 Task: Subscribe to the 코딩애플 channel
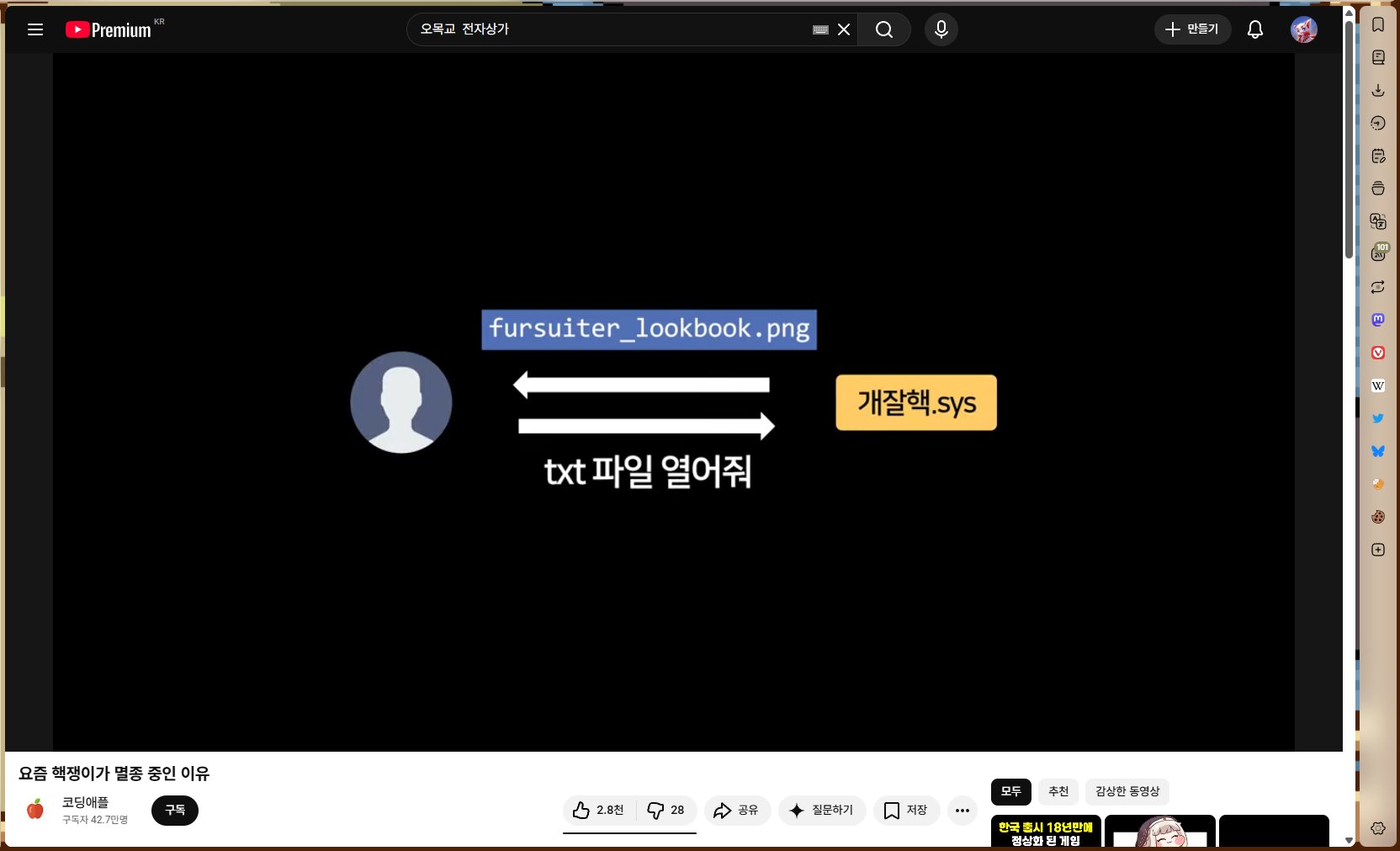pyautogui.click(x=175, y=810)
